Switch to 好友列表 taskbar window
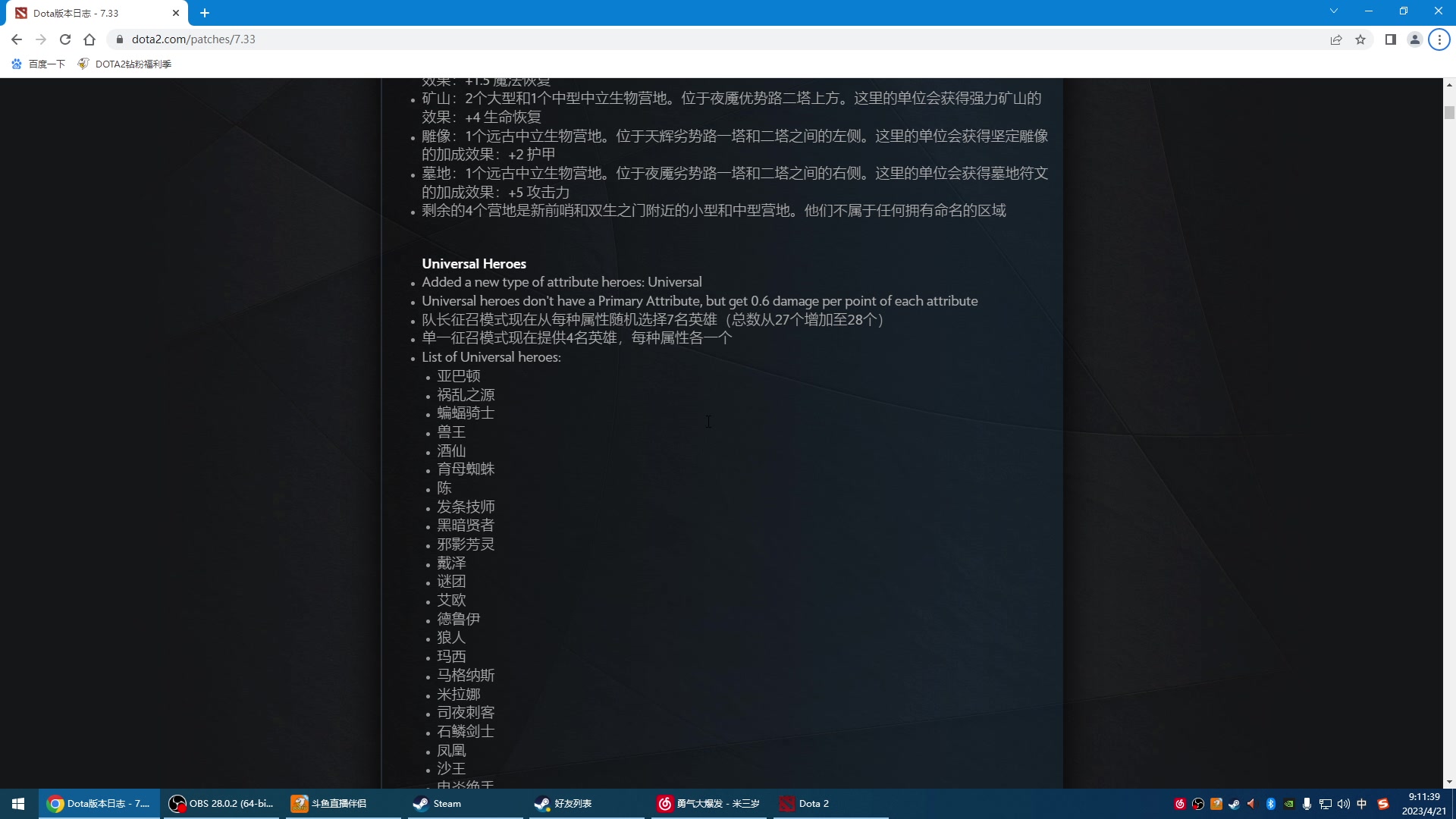This screenshot has height=819, width=1456. click(x=586, y=804)
